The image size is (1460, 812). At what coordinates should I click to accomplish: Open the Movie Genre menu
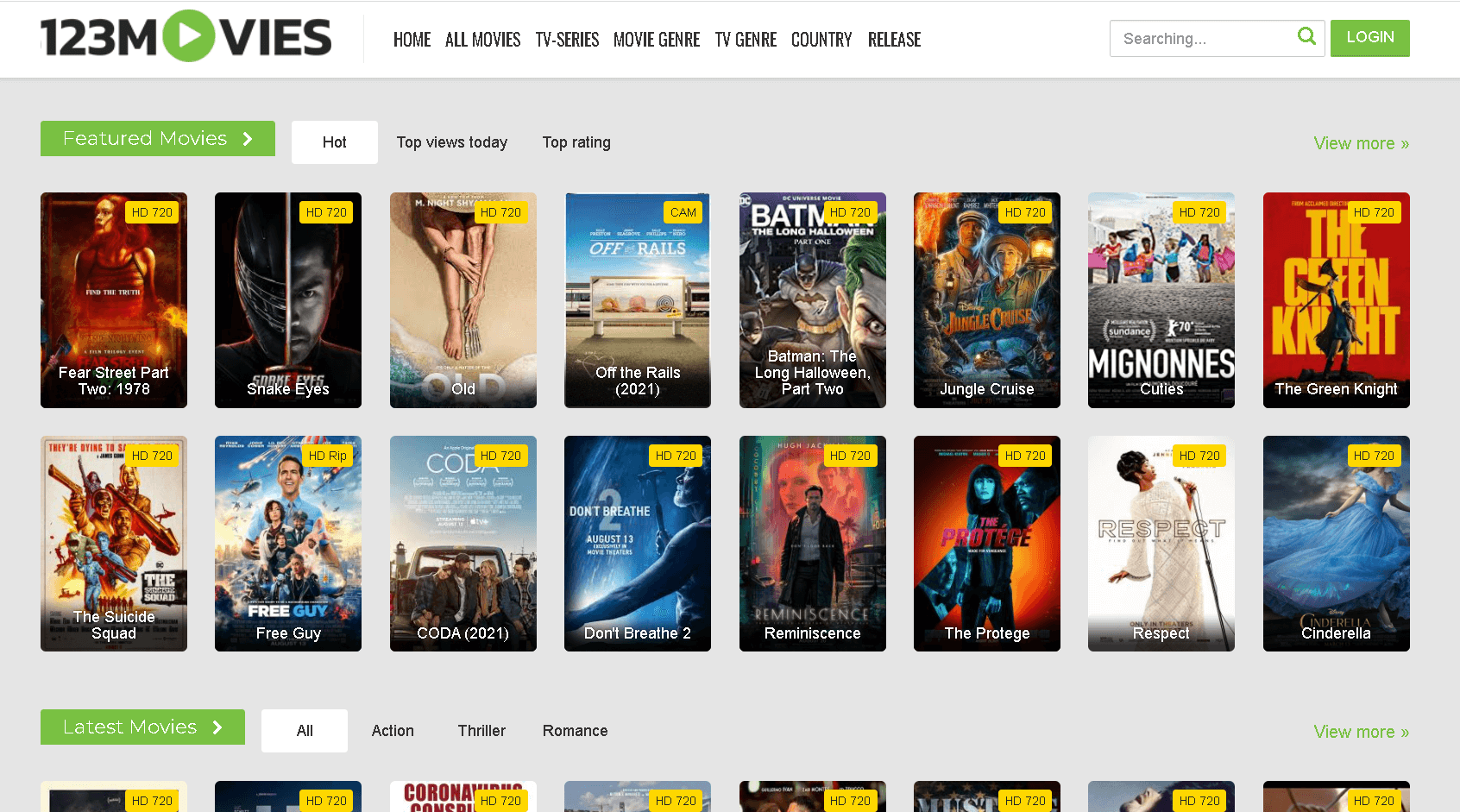tap(656, 40)
